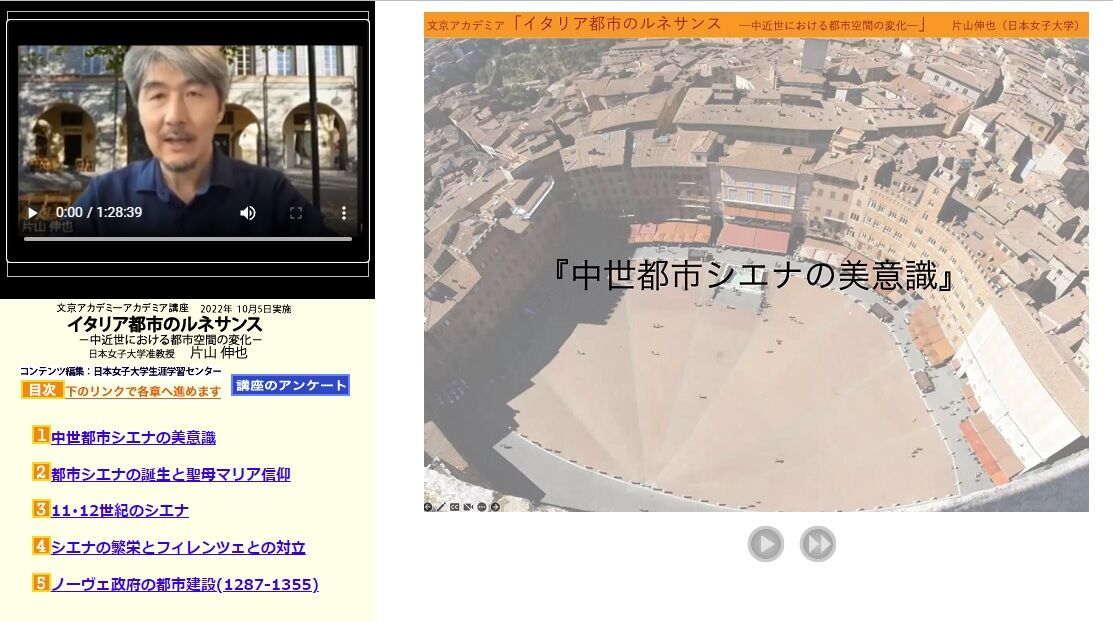Toggle the camera-off icon on slide
Image resolution: width=1113 pixels, height=622 pixels.
(468, 507)
